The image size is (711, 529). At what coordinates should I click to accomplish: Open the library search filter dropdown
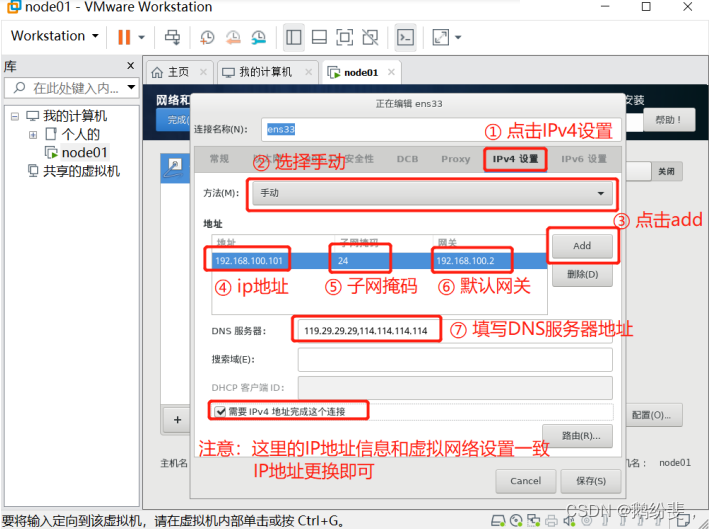131,87
